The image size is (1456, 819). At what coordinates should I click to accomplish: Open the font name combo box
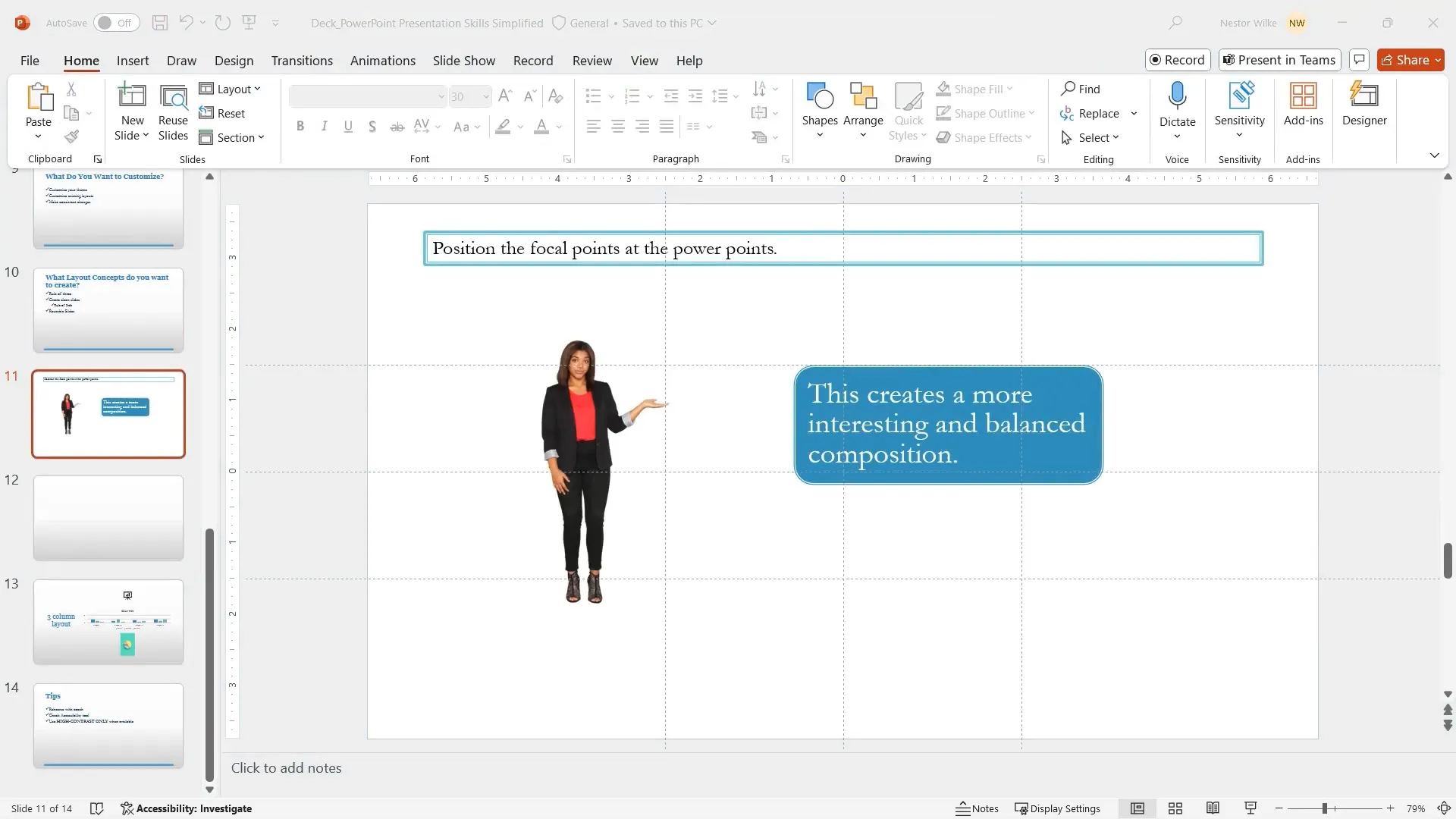[368, 96]
